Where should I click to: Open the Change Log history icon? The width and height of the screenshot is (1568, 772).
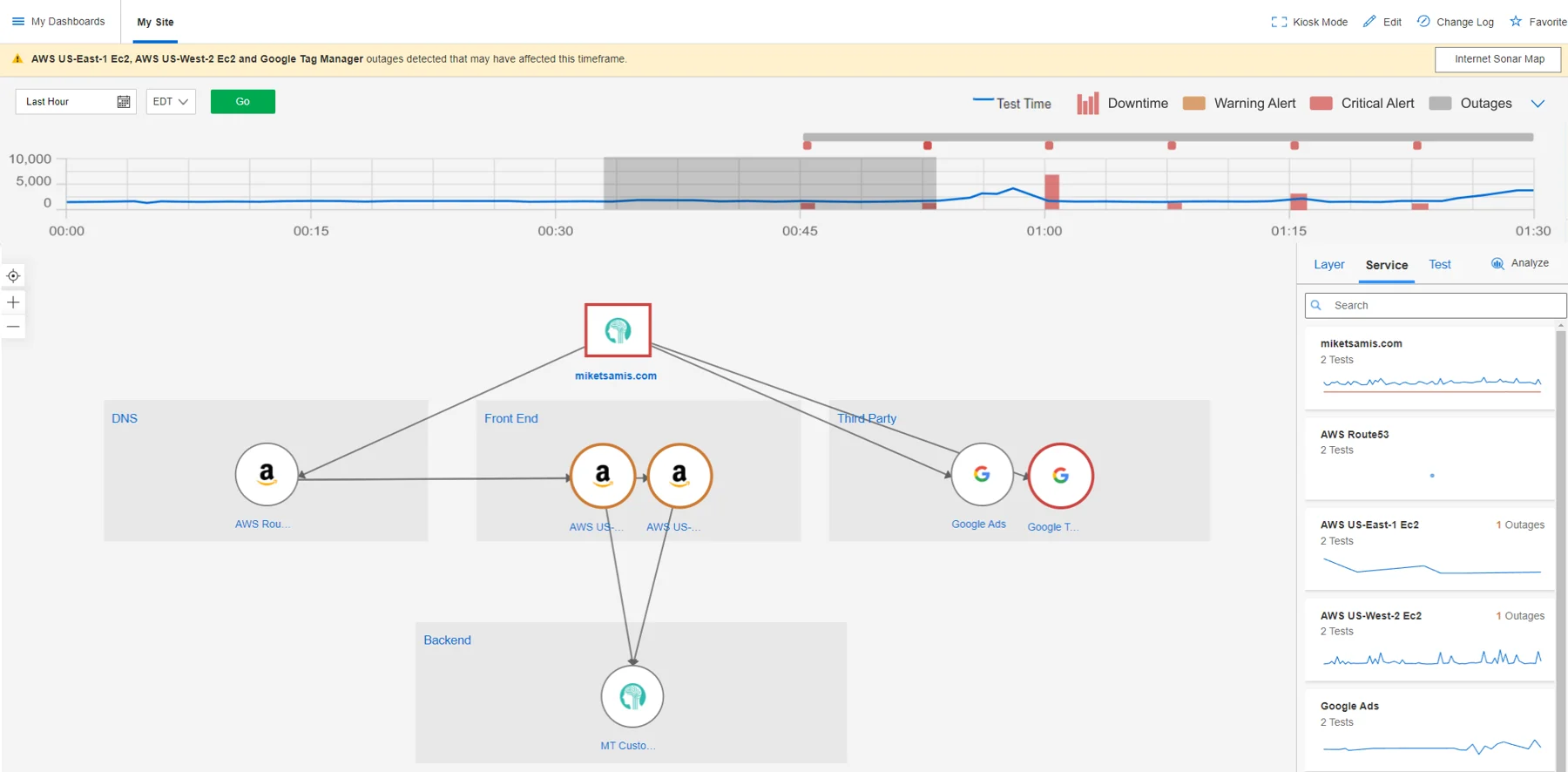(1423, 21)
